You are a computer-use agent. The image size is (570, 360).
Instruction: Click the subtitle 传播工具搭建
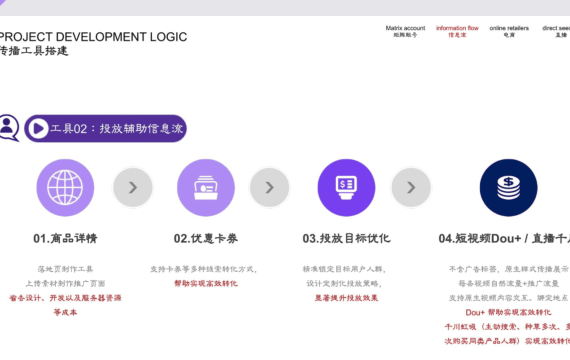pyautogui.click(x=34, y=51)
